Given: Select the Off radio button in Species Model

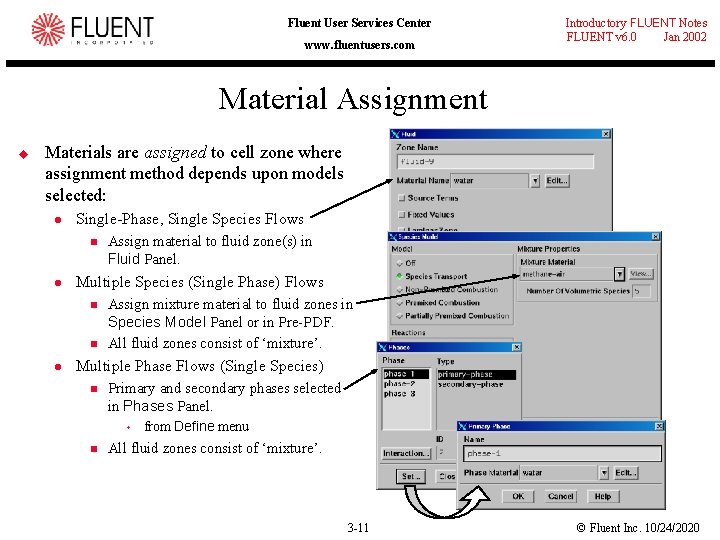Looking at the screenshot, I should tap(399, 263).
